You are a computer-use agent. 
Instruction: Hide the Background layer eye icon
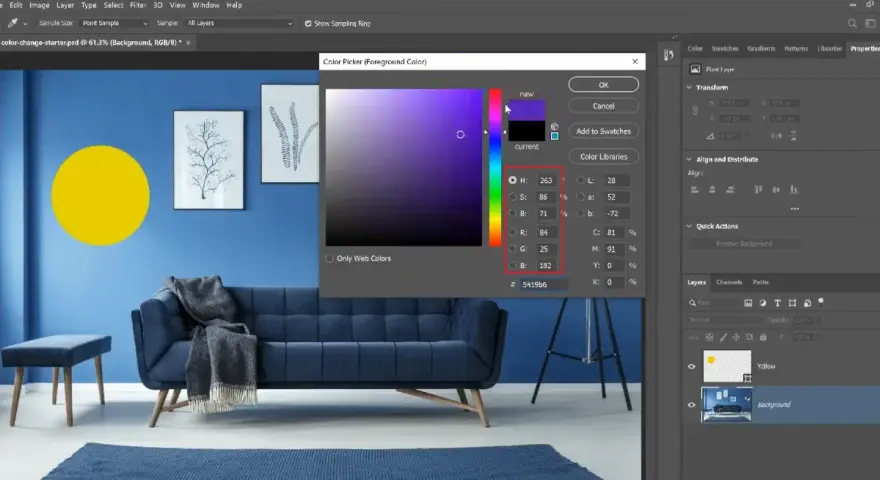[x=691, y=405]
